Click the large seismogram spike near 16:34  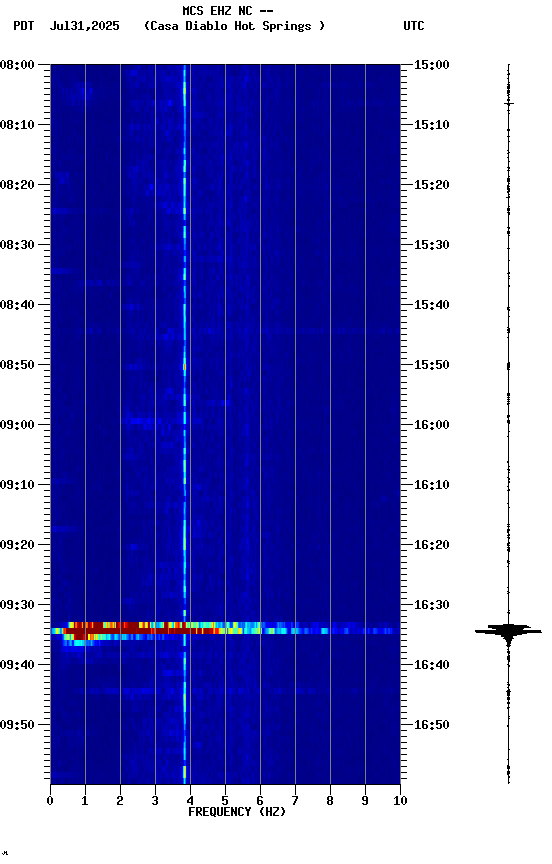click(508, 631)
